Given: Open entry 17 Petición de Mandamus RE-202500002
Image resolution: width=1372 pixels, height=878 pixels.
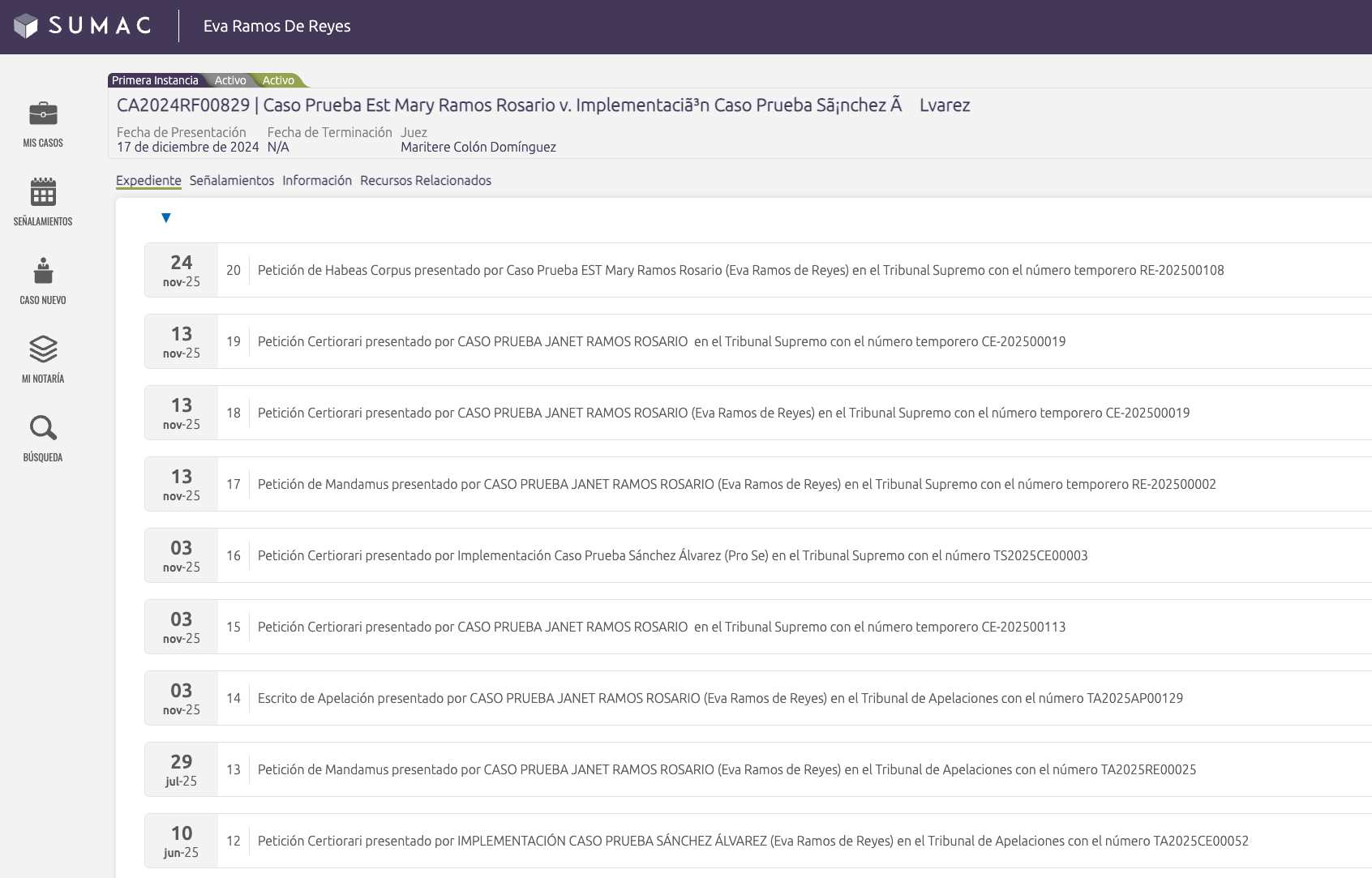Looking at the screenshot, I should click(736, 484).
